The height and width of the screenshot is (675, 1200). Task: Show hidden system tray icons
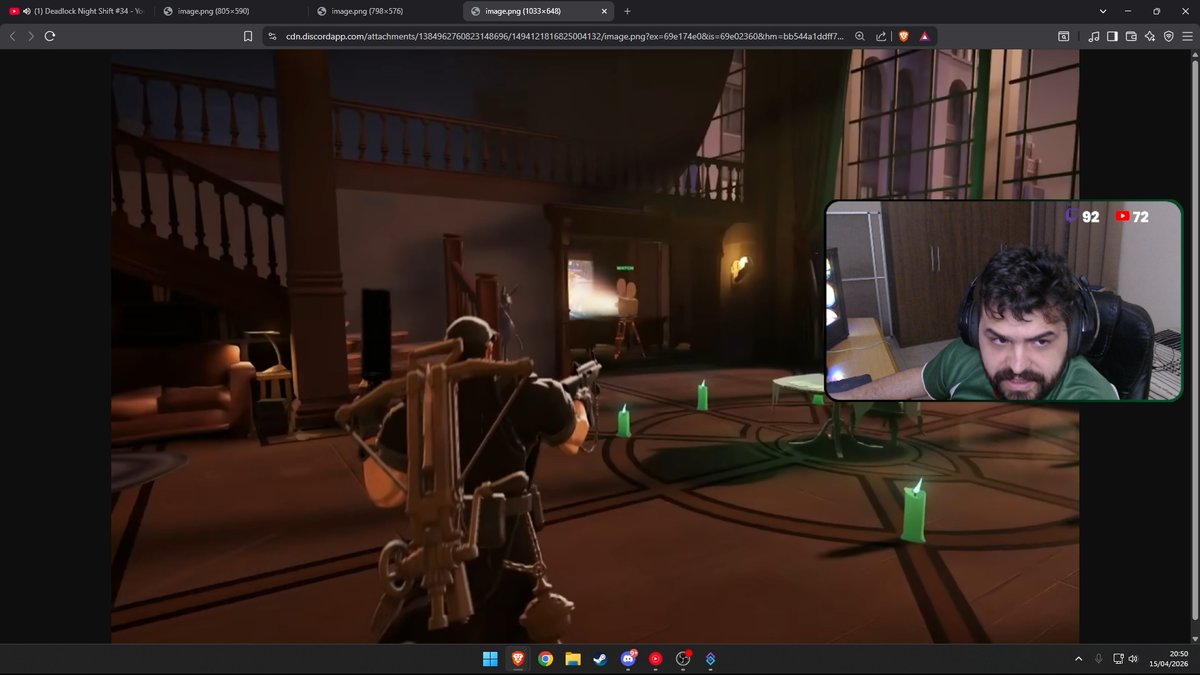point(1078,659)
